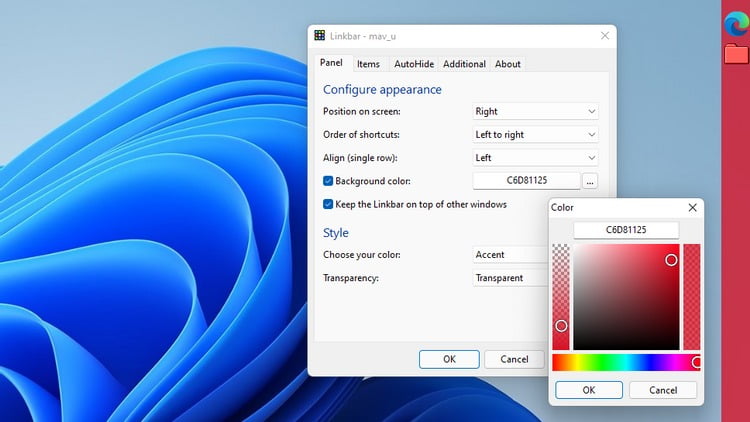Screen dimensions: 750x422
Task: Confirm color with OK in Color dialog
Action: coord(589,390)
